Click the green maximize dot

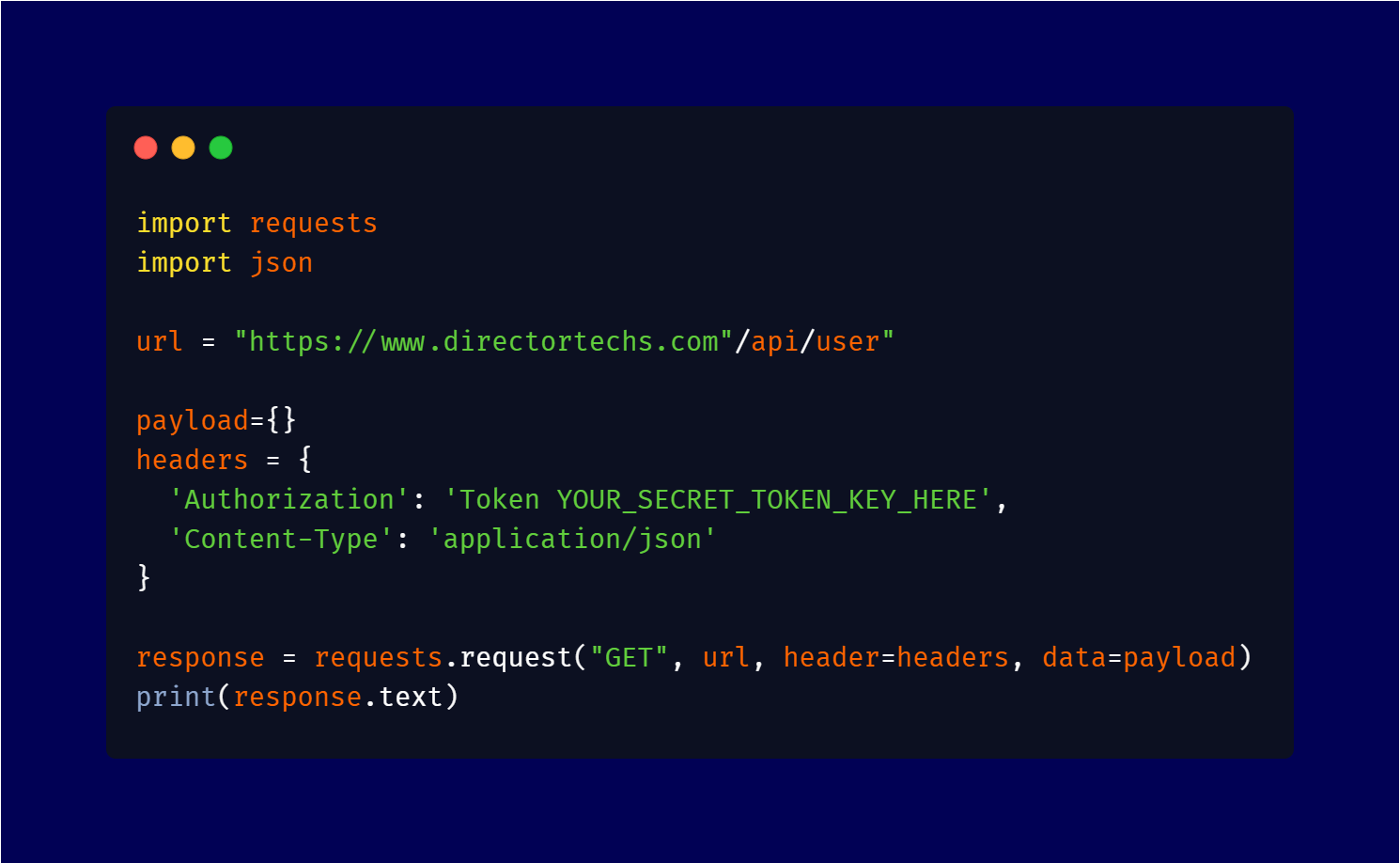pyautogui.click(x=221, y=148)
